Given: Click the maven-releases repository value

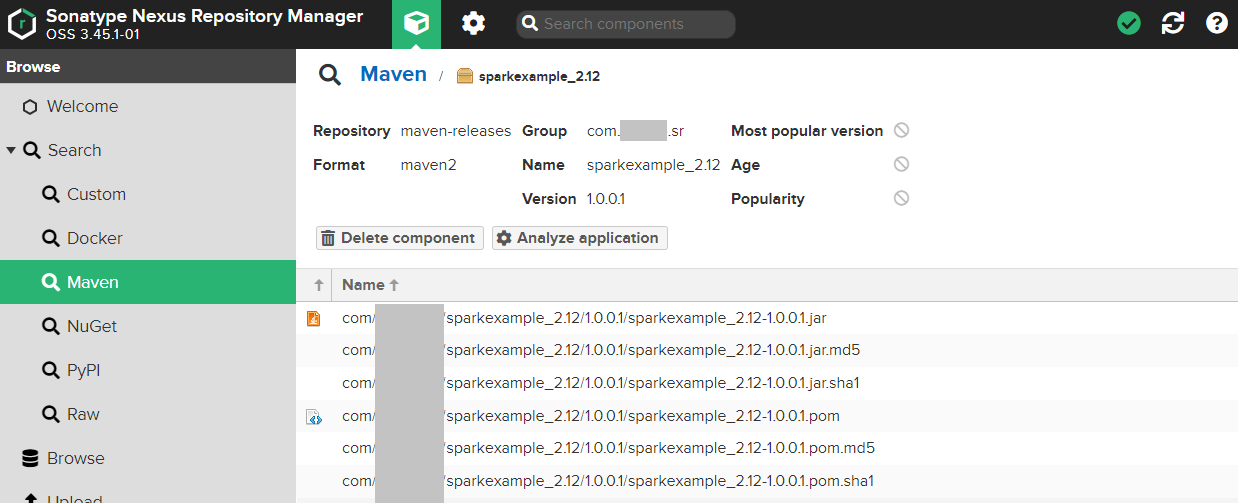Looking at the screenshot, I should pos(455,131).
